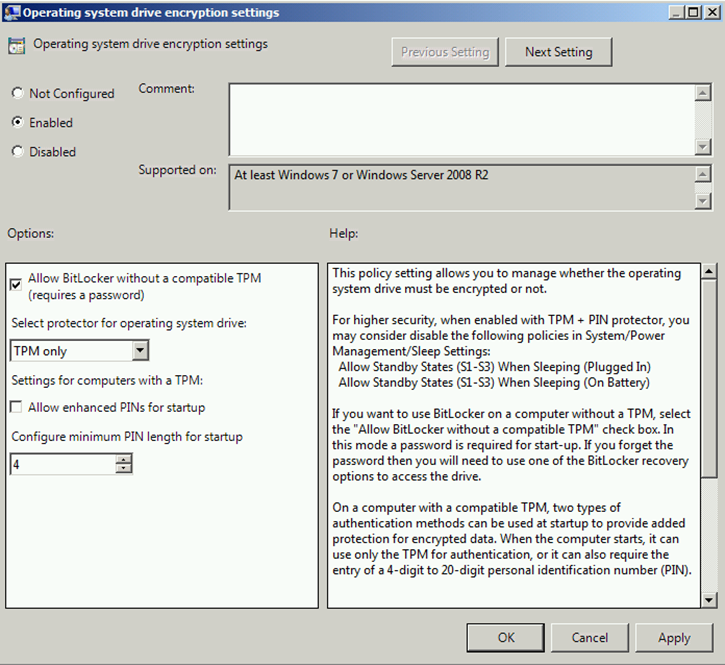Viewport: 725px width, 665px height.
Task: Click help line 'Allow Standby States (S1-S3) When Sleeping (Plugged In)'
Action: pos(494,367)
